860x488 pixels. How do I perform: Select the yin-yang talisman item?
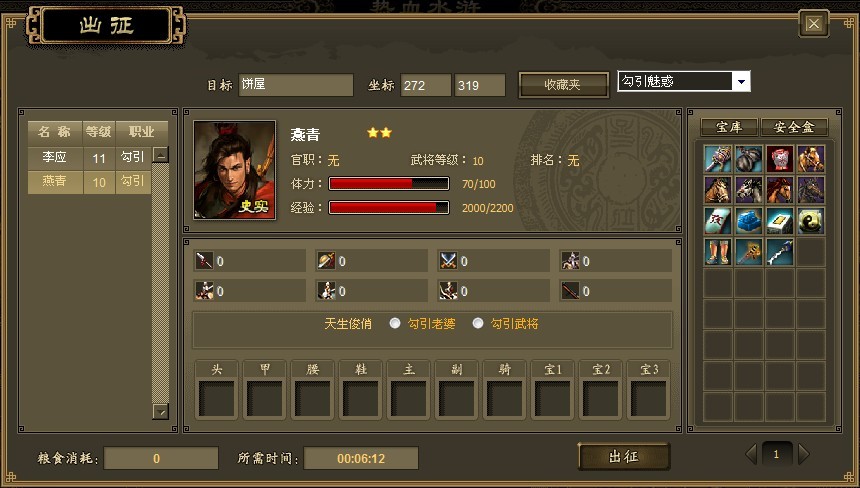(x=811, y=221)
